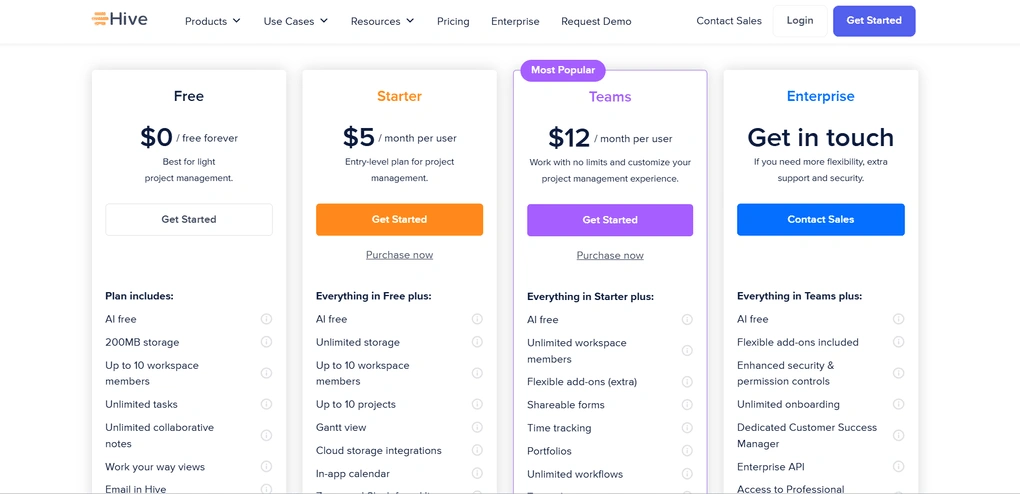Open the Enterprise nav item
The image size is (1020, 494).
[515, 21]
